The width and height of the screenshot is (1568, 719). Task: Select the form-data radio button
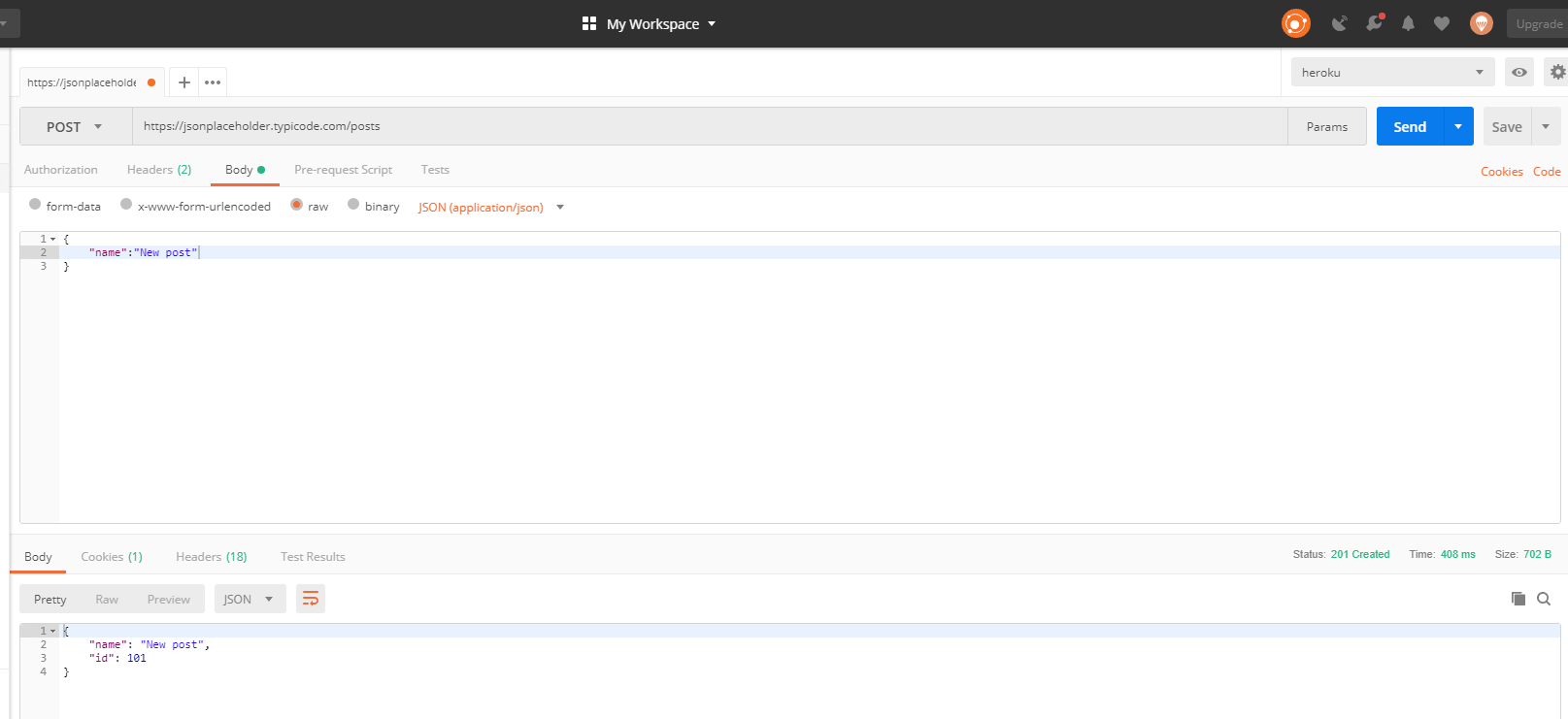click(35, 205)
